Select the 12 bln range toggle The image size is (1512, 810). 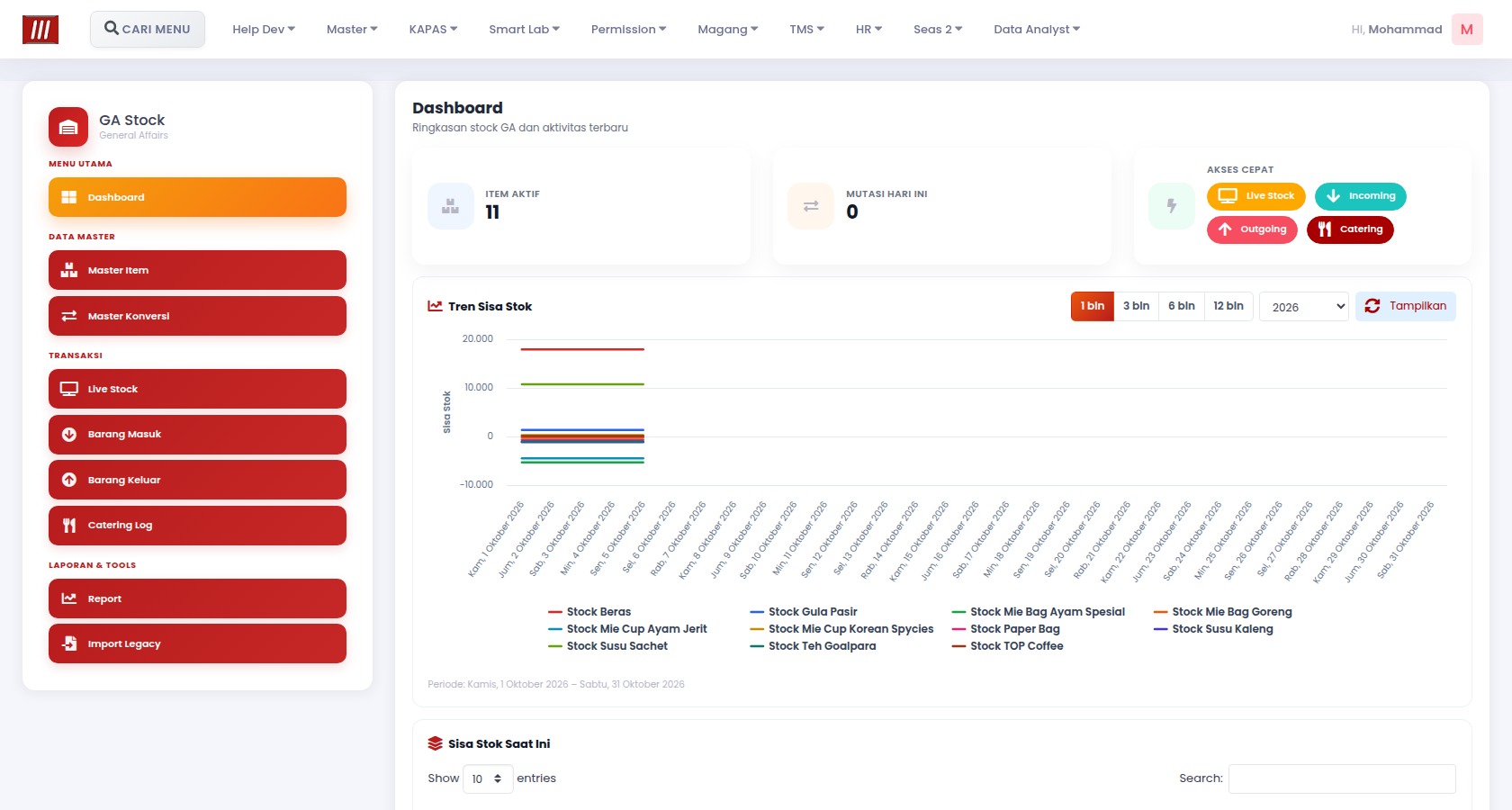pyautogui.click(x=1228, y=306)
